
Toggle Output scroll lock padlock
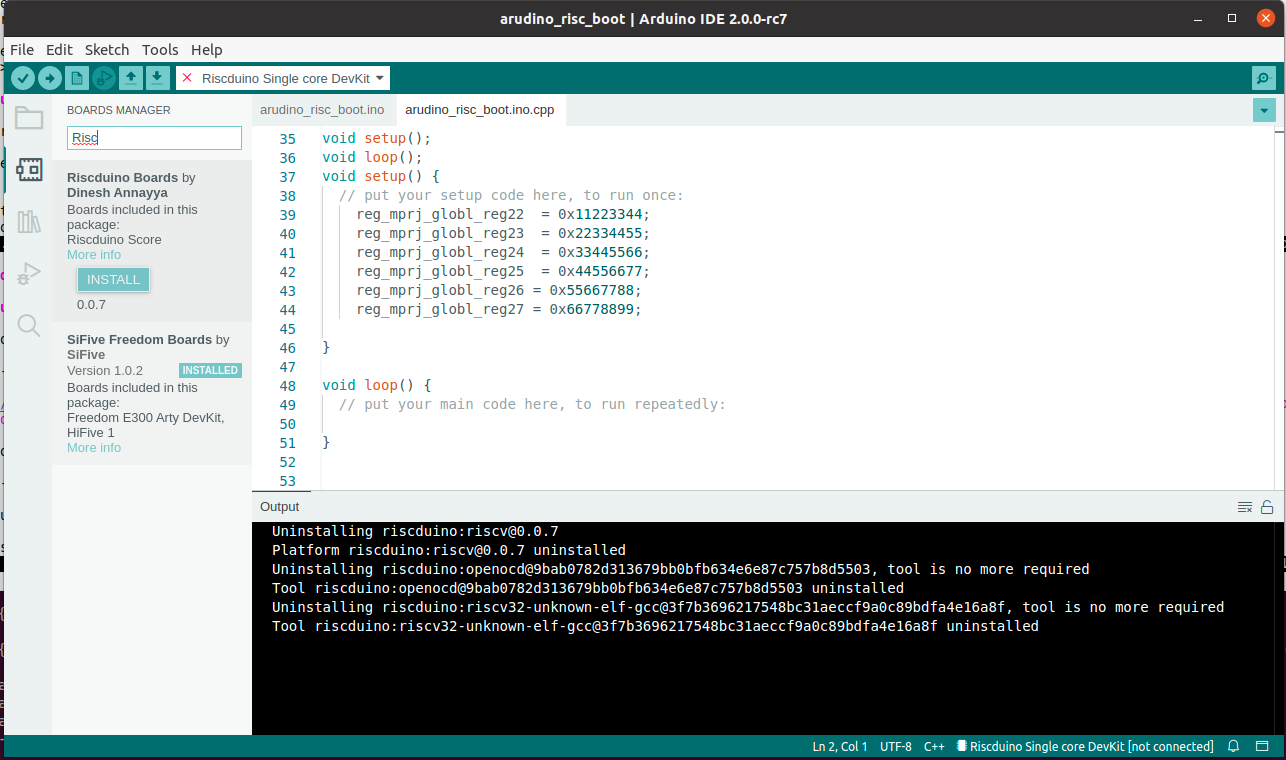pos(1267,507)
